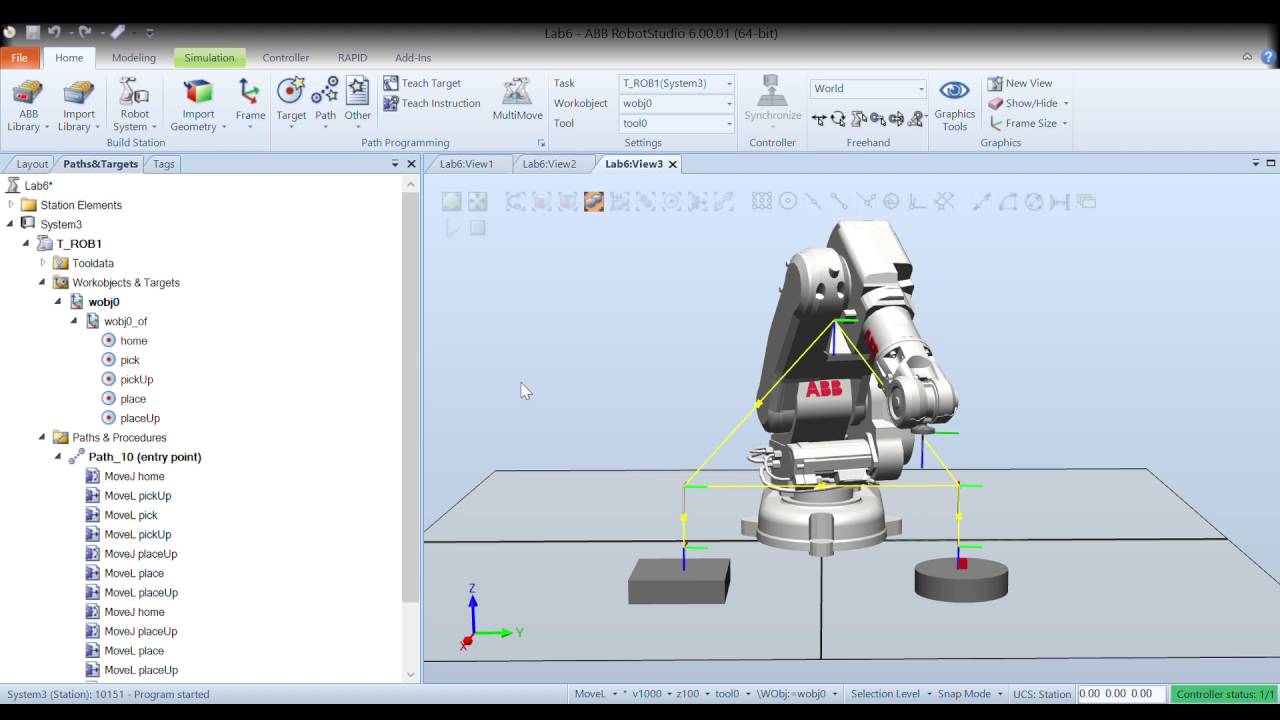Save the station from the quick access toolbar
This screenshot has width=1280, height=720.
pos(33,33)
